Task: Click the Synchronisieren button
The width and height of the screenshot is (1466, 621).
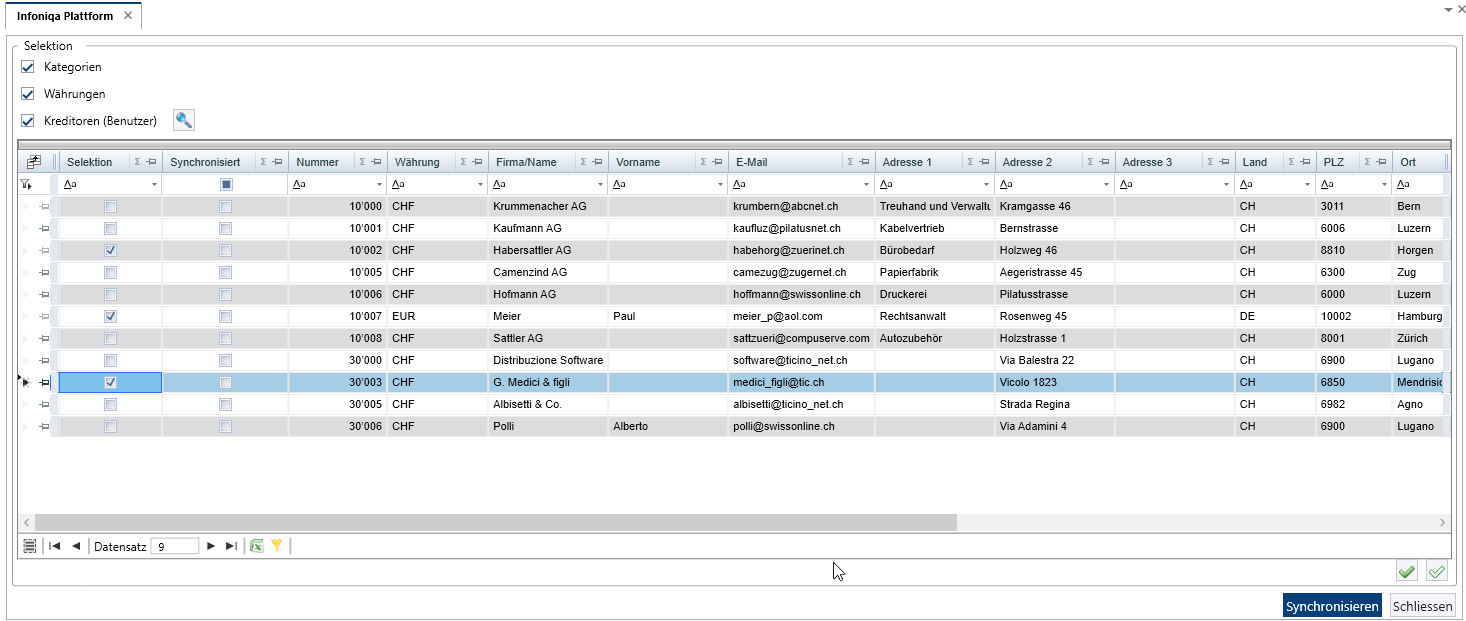Action: coord(1333,606)
